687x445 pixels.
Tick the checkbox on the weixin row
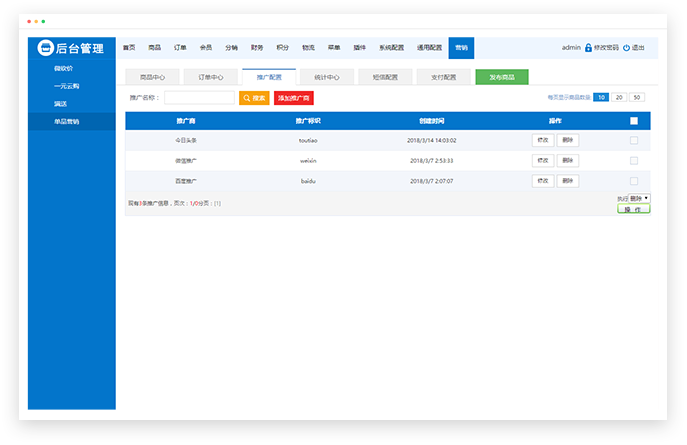[x=634, y=160]
